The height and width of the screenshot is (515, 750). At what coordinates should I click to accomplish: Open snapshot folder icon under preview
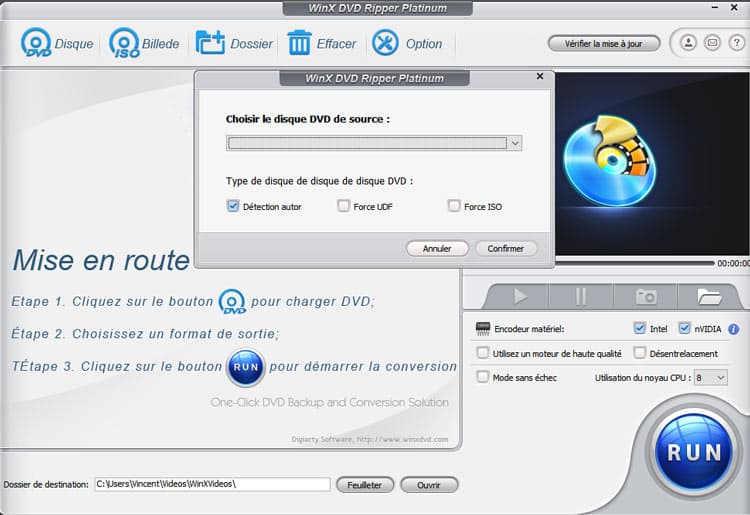tap(709, 296)
